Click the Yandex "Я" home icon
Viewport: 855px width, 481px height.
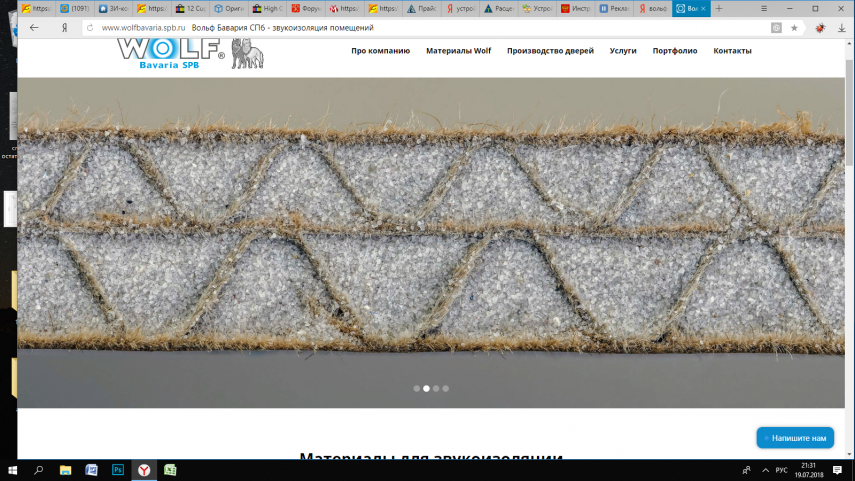point(63,28)
